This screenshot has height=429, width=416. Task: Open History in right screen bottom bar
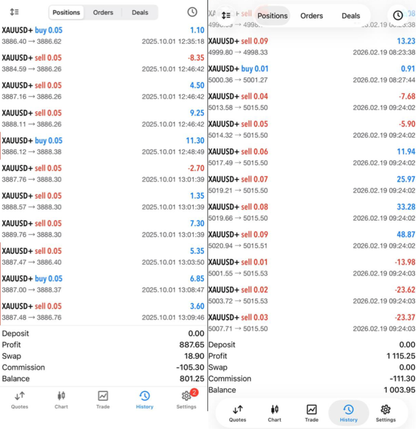pyautogui.click(x=349, y=413)
